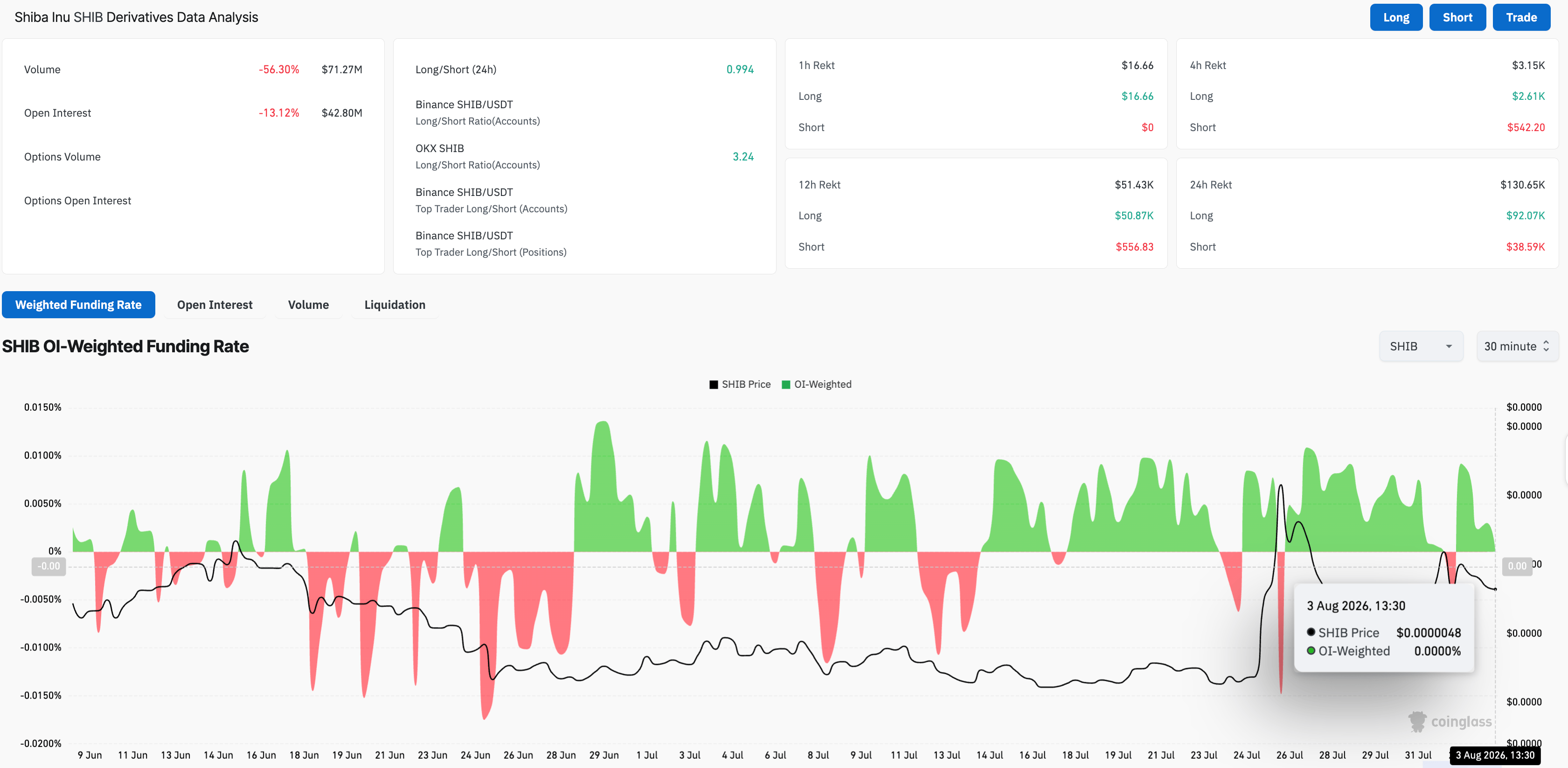
Task: Click the 0.0150% y-axis label
Action: pyautogui.click(x=42, y=407)
